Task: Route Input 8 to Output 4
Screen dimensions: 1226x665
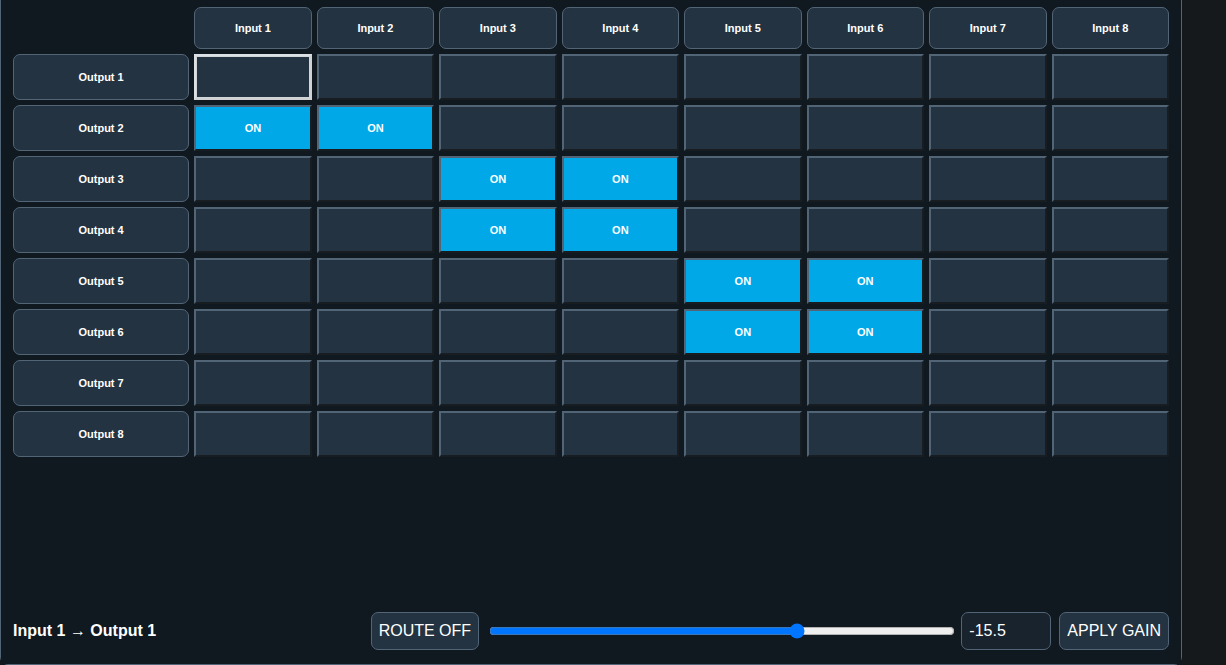Action: coord(1110,230)
